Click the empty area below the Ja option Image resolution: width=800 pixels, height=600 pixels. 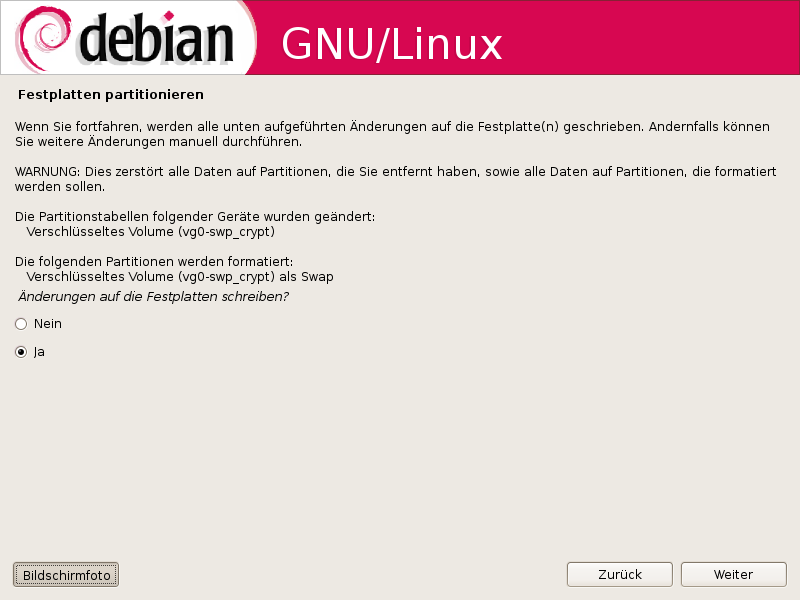[400, 454]
